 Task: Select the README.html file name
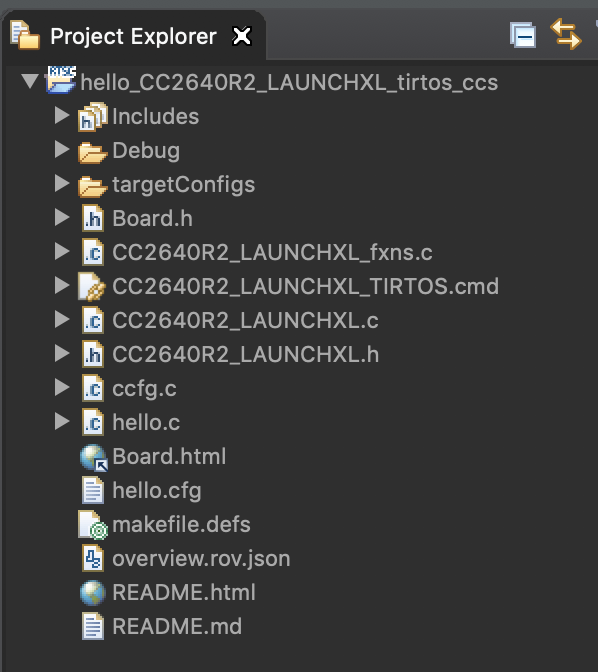pos(184,592)
